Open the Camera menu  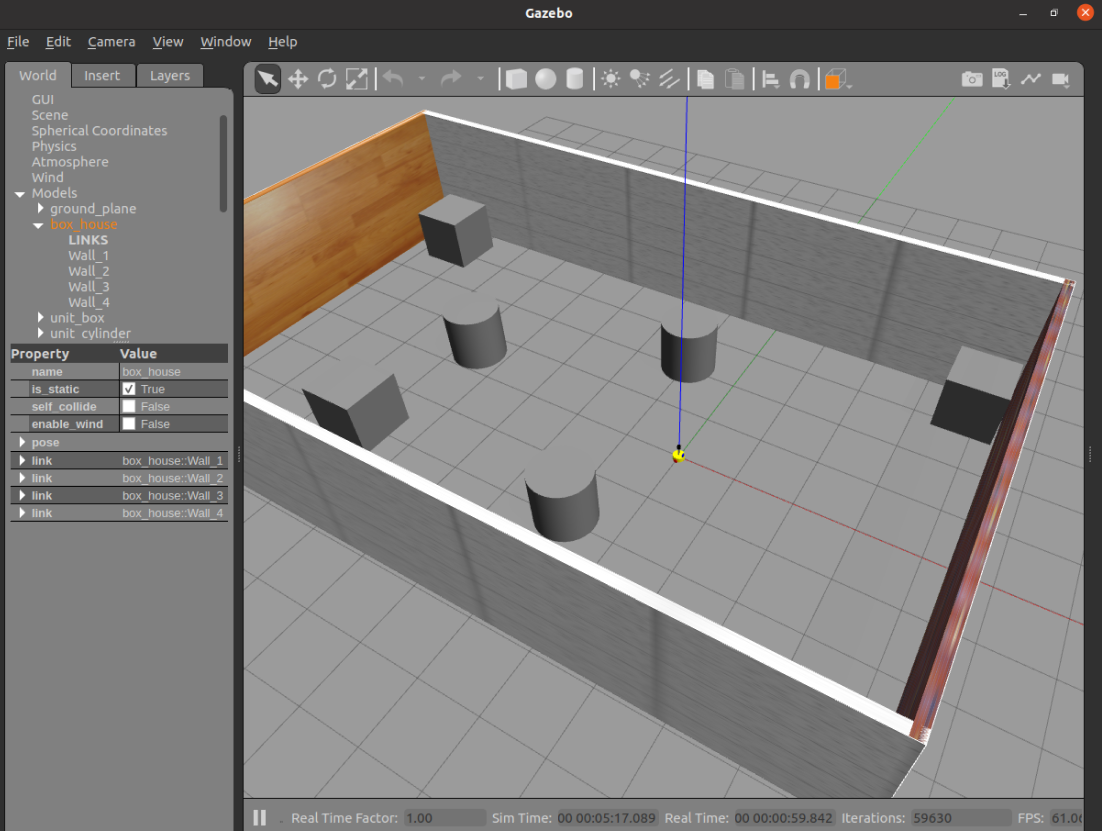111,41
